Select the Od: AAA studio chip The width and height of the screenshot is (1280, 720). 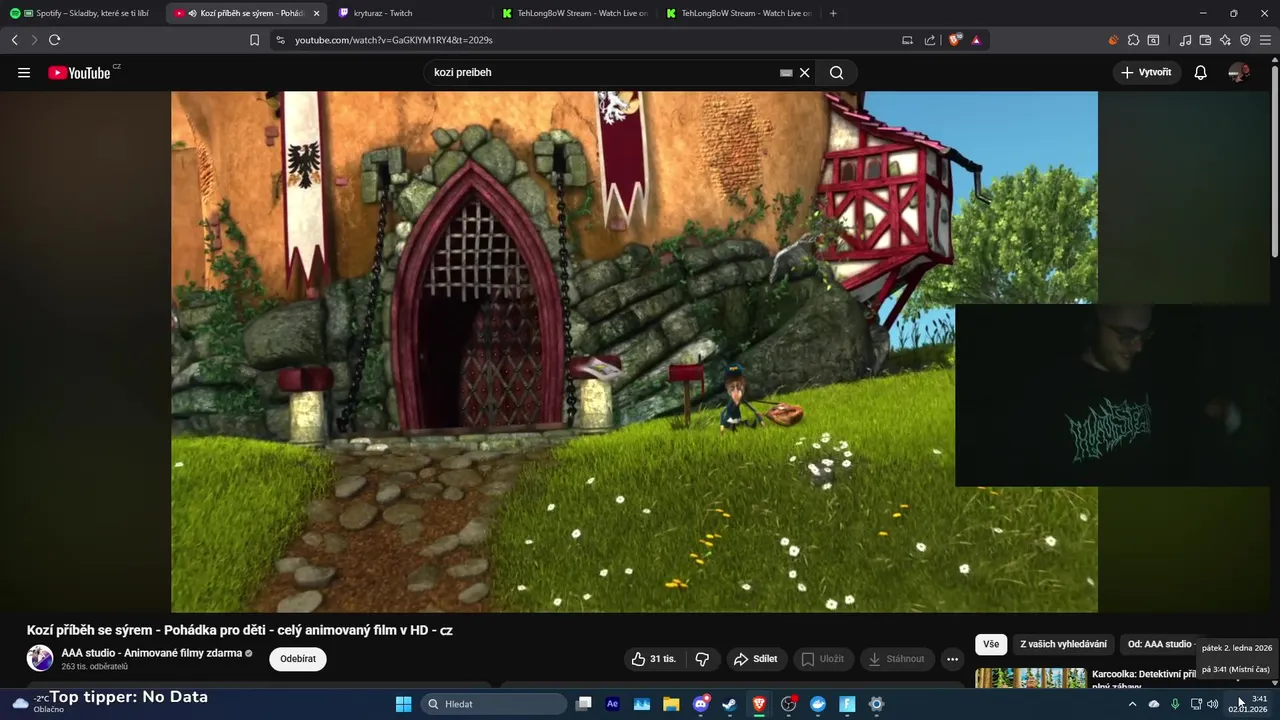point(1160,644)
